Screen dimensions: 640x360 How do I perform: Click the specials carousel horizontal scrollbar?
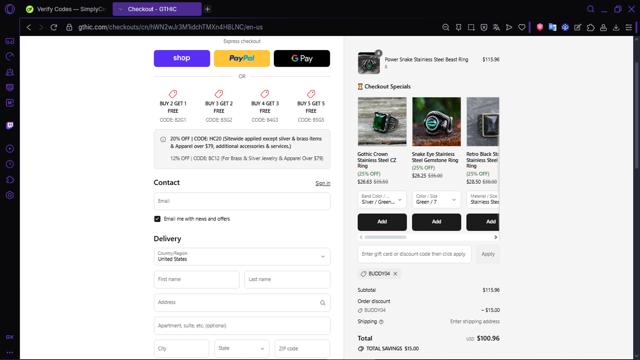point(385,237)
